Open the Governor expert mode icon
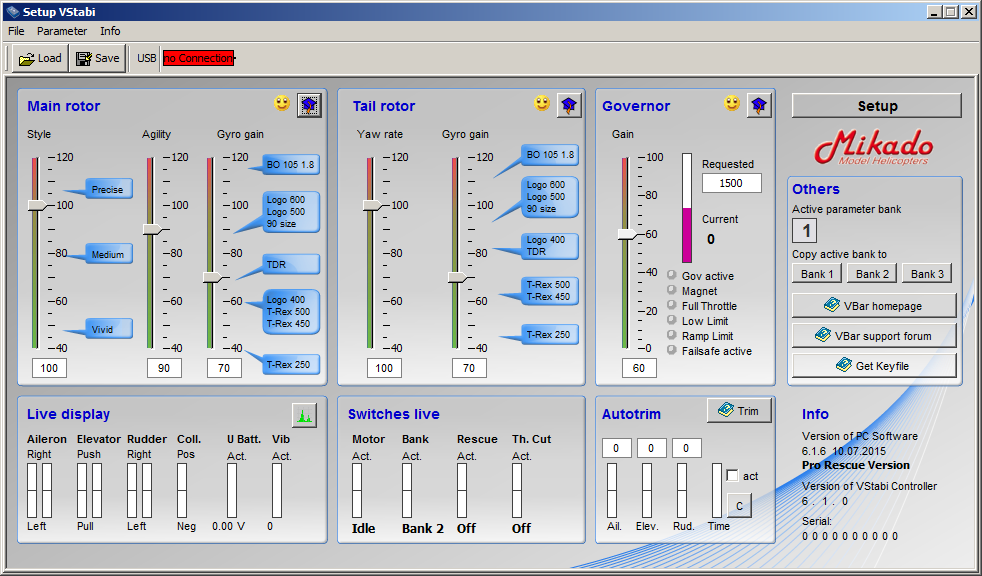The height and width of the screenshot is (576, 982). 759,105
